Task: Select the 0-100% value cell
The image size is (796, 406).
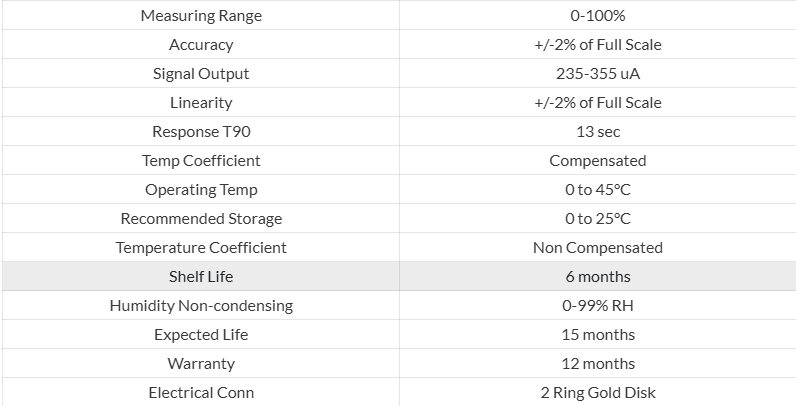Action: pos(598,16)
